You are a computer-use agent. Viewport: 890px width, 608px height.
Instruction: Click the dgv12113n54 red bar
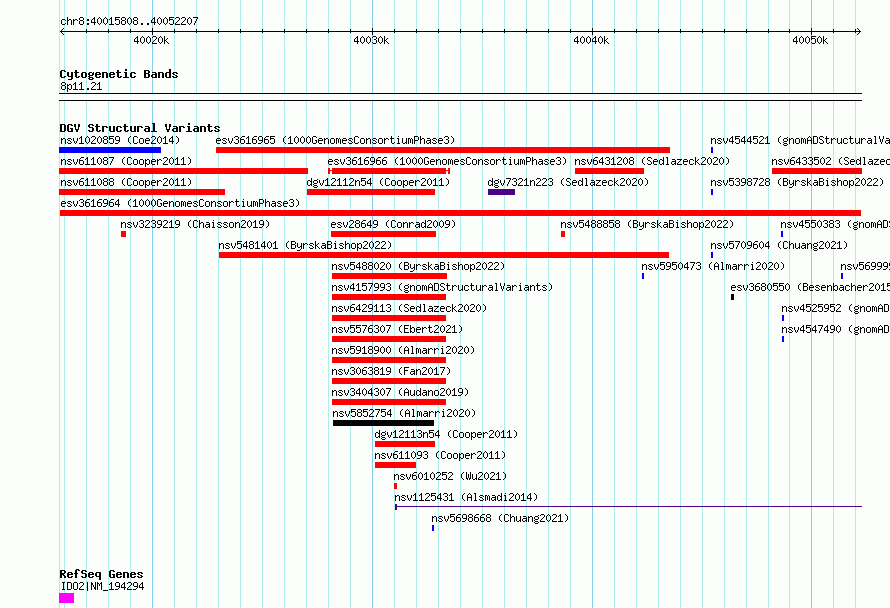tap(405, 444)
